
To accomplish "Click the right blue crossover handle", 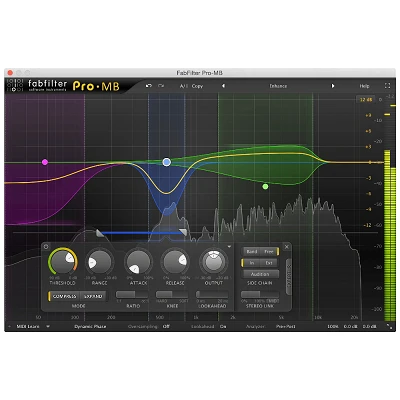I will click(x=183, y=232).
